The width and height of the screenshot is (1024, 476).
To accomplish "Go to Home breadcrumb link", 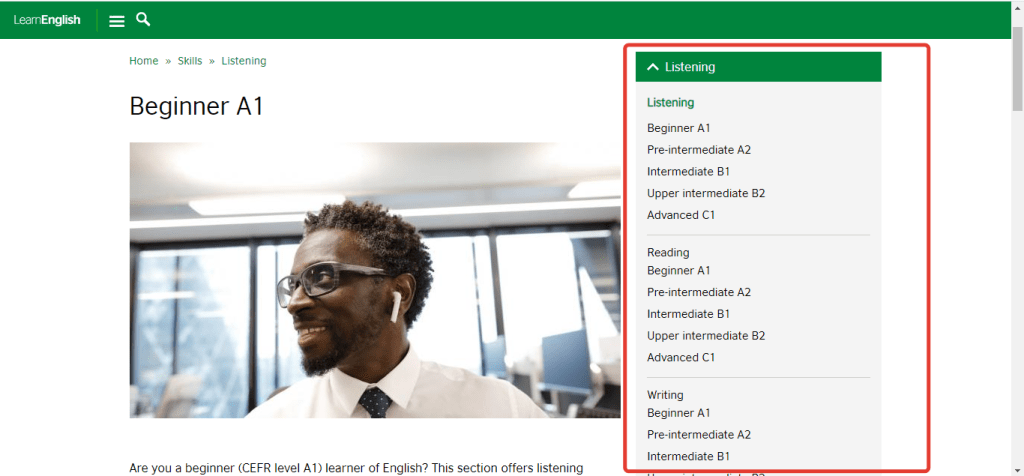I will pyautogui.click(x=143, y=61).
